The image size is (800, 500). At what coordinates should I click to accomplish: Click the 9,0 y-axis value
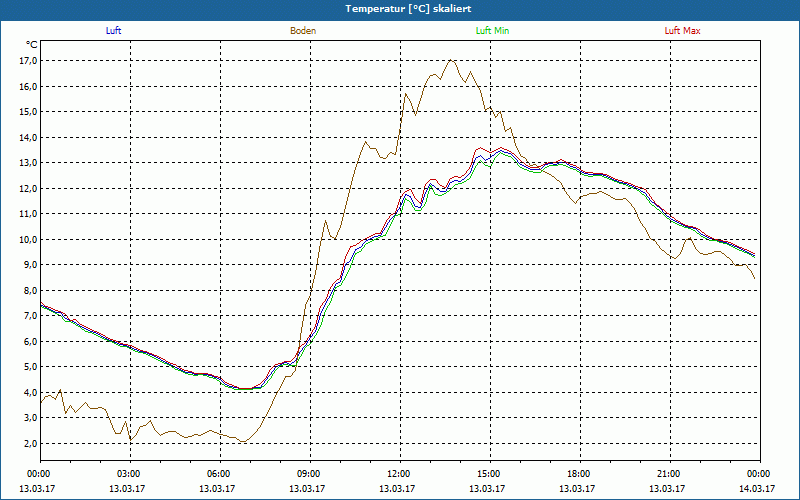pyautogui.click(x=30, y=265)
